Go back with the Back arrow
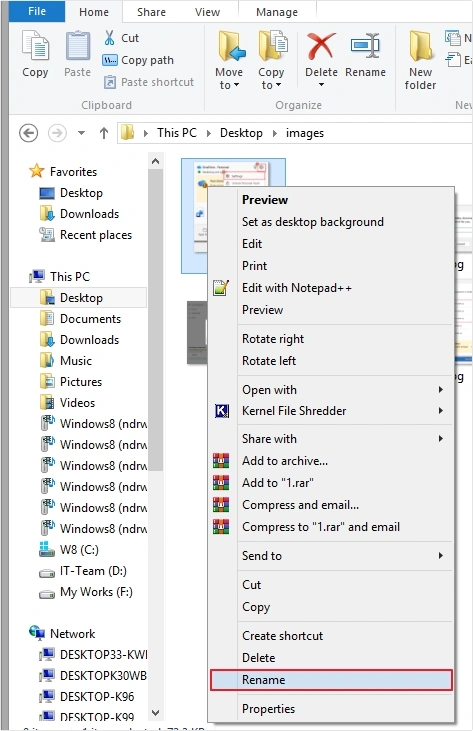The height and width of the screenshot is (731, 473). [x=28, y=133]
